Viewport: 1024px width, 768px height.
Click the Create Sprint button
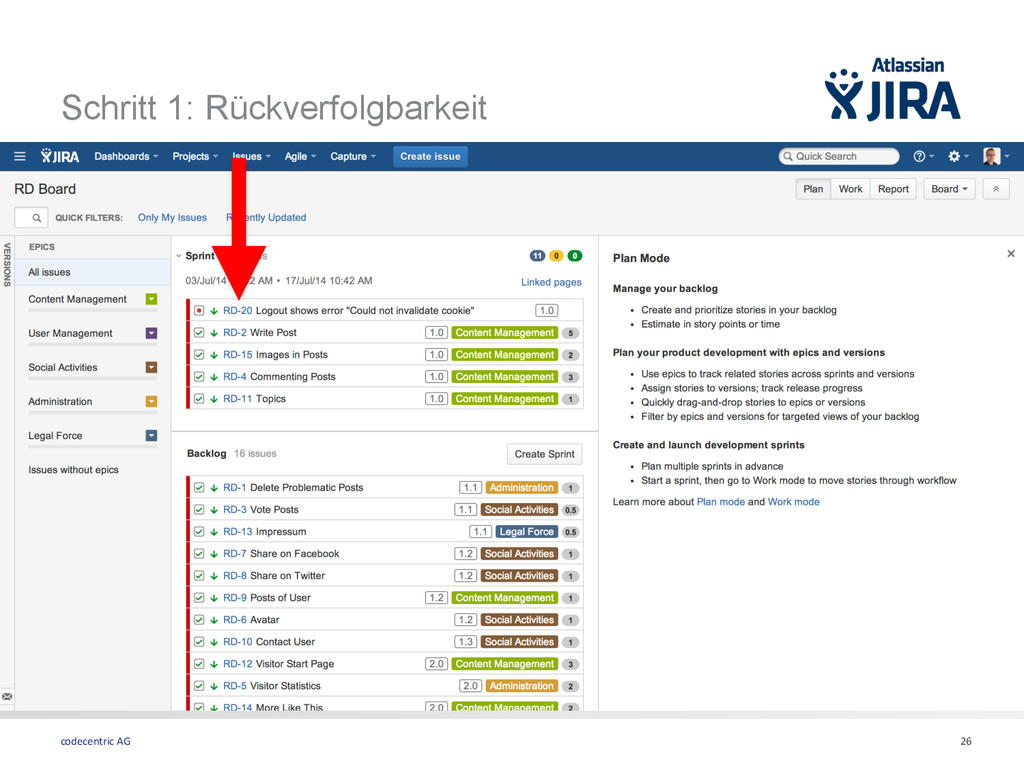544,454
